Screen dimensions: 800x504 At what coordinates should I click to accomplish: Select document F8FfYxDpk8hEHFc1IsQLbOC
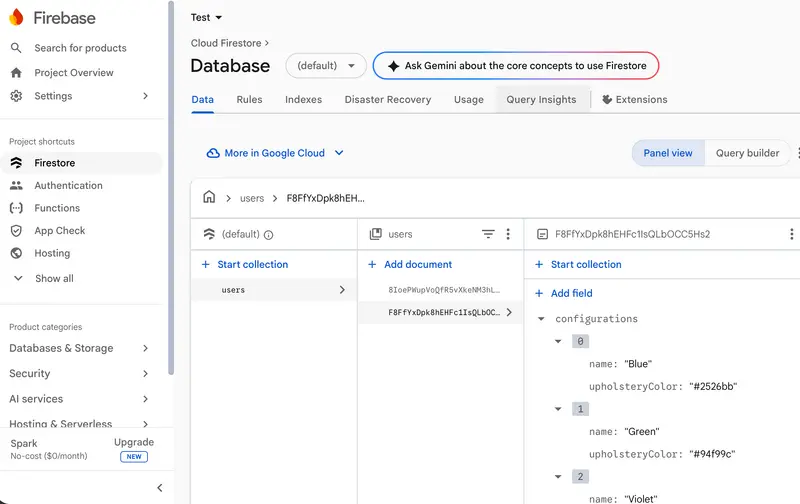[x=440, y=312]
